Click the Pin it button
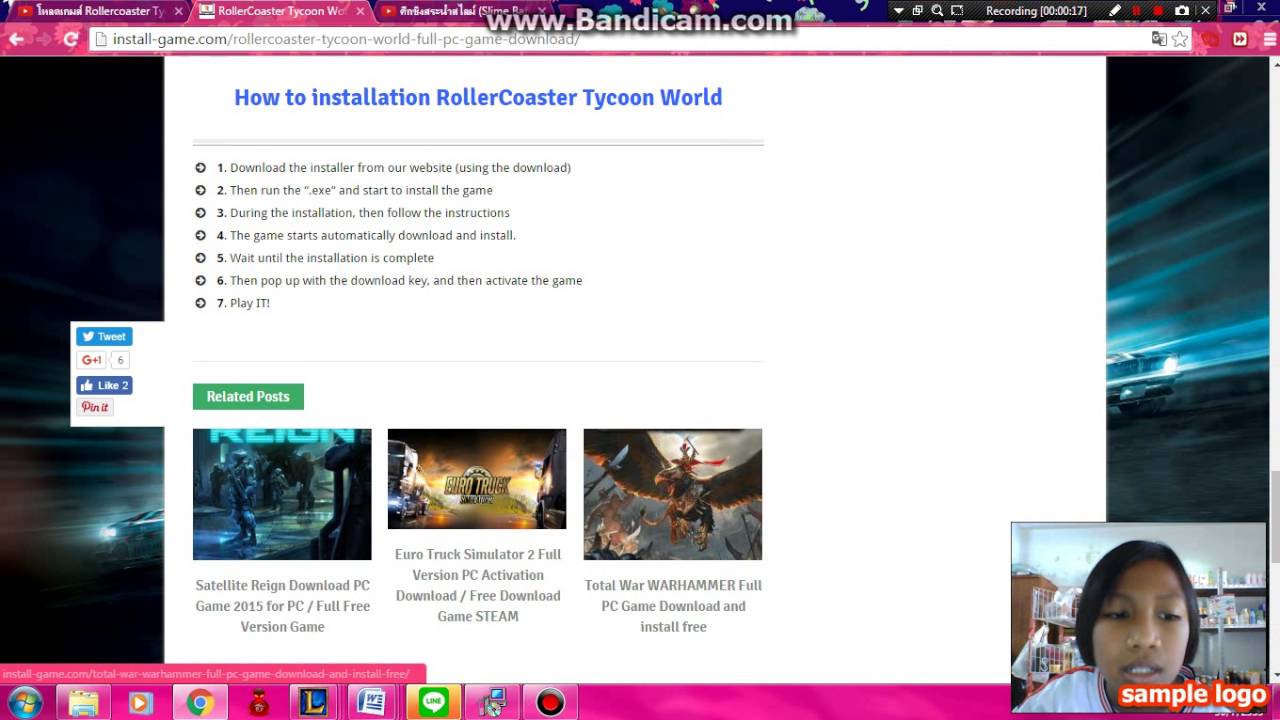 click(x=95, y=407)
